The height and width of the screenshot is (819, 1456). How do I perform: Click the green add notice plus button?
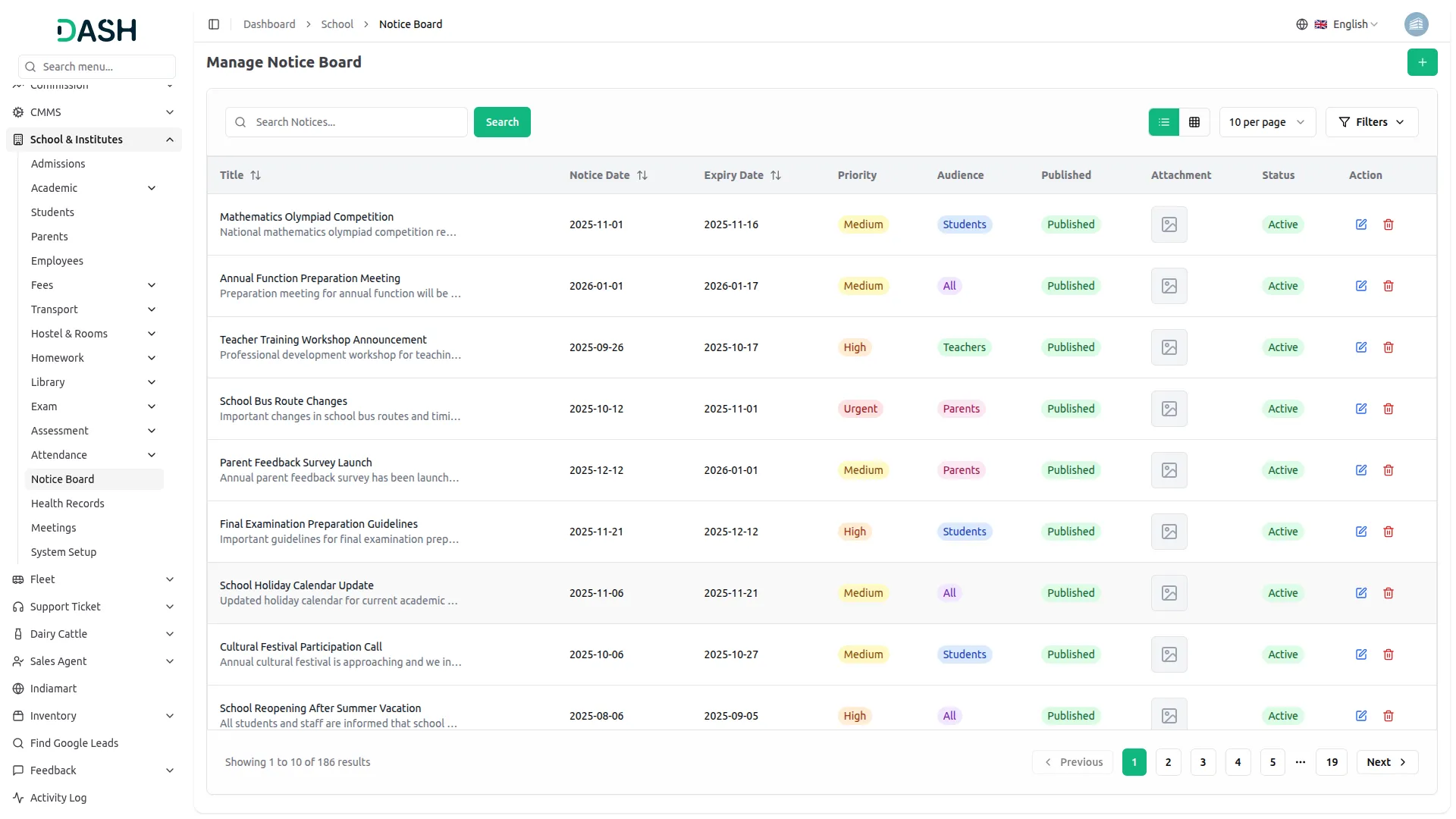(x=1422, y=62)
